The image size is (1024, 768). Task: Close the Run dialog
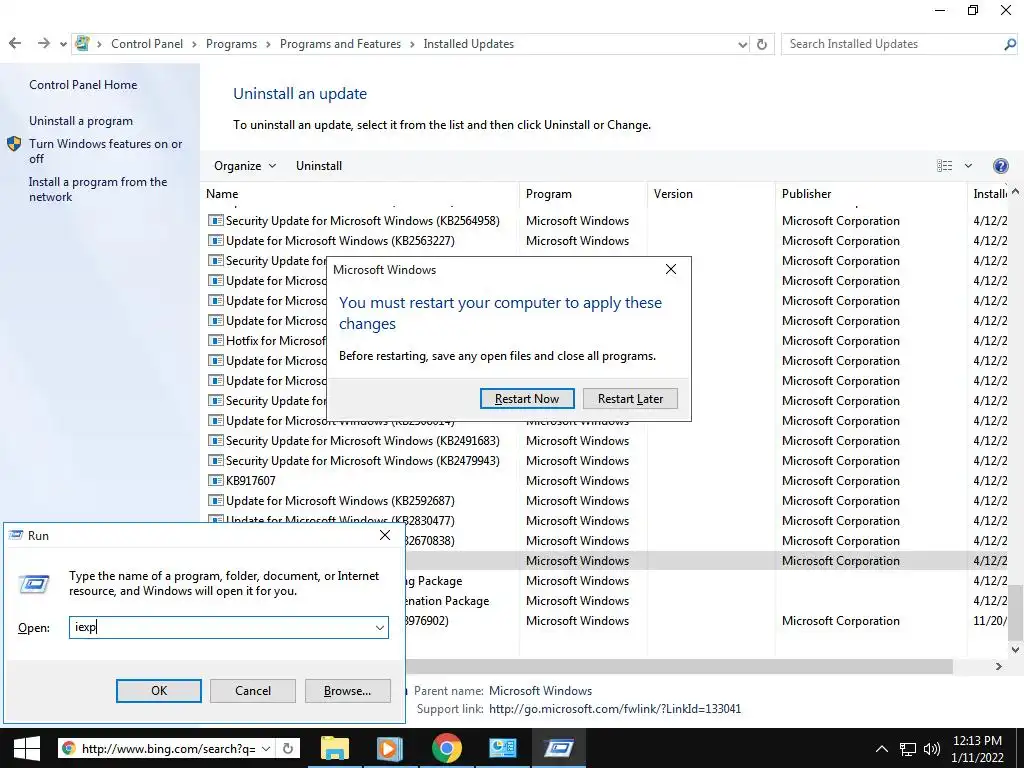[385, 536]
